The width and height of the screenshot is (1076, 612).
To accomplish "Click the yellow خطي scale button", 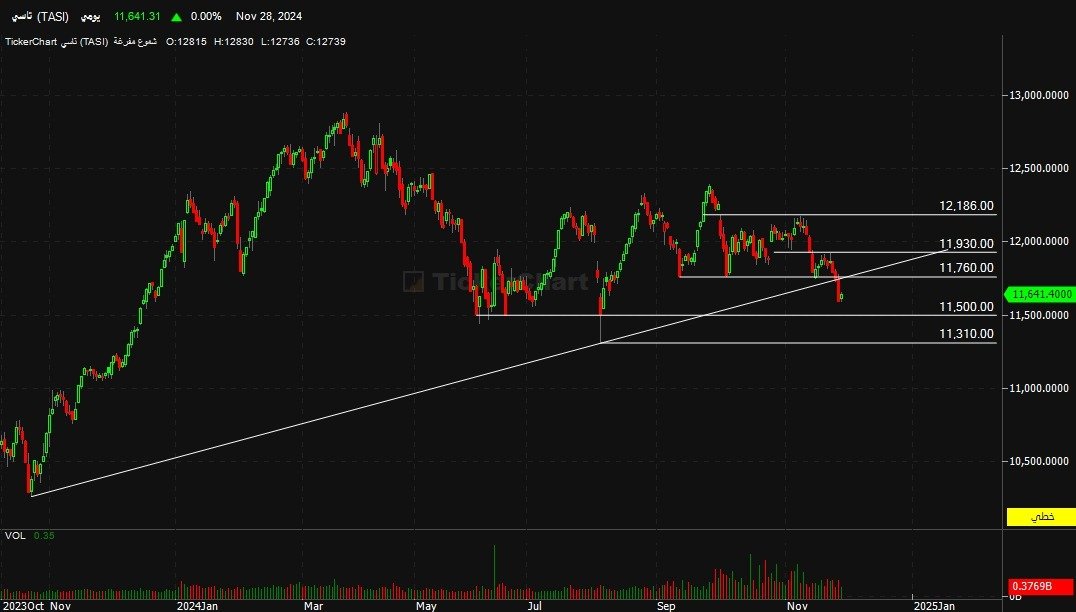I will (1041, 517).
